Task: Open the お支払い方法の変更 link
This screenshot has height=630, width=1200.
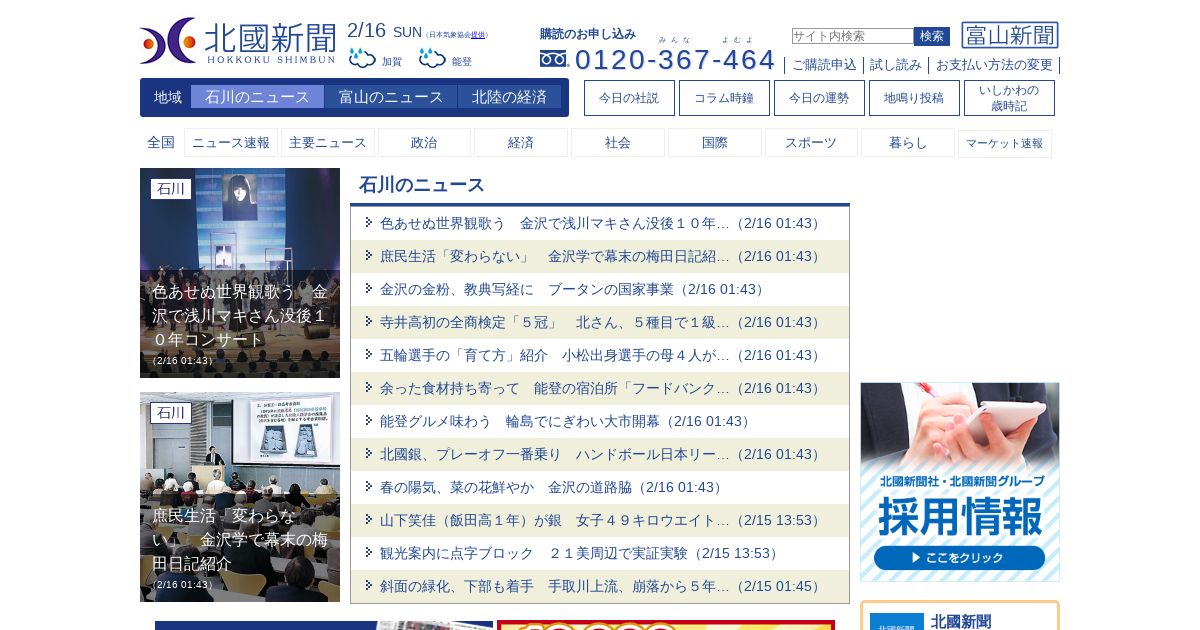Action: 994,65
